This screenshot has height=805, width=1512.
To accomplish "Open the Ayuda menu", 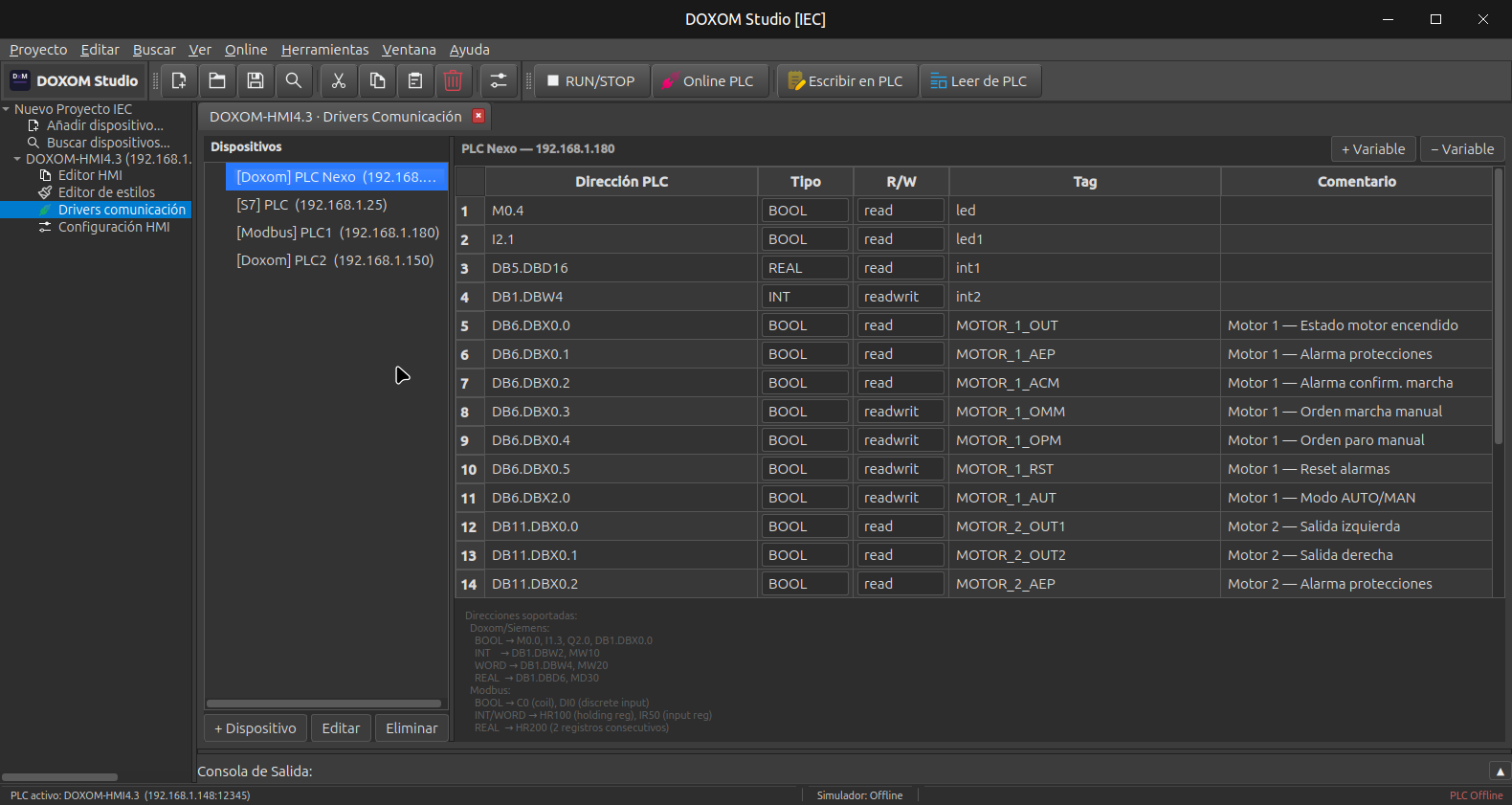I will pyautogui.click(x=469, y=50).
